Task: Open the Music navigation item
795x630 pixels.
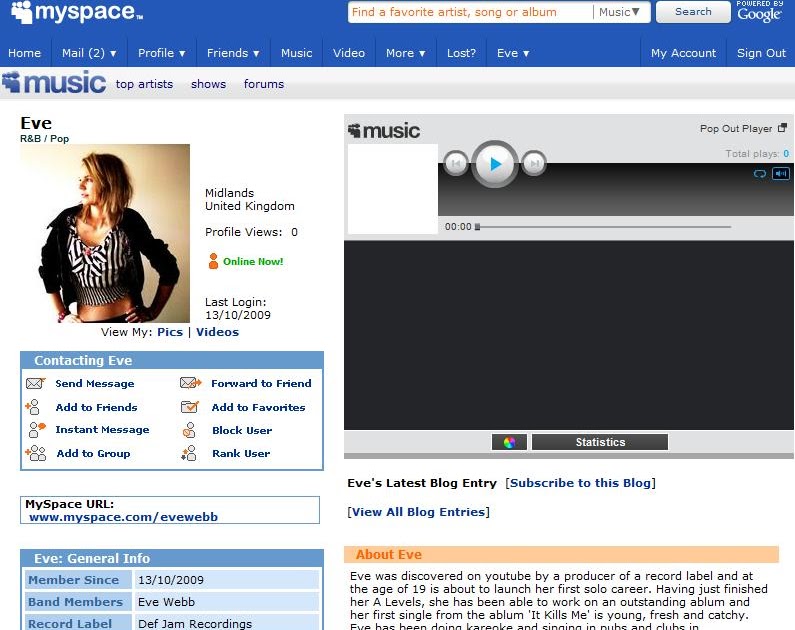Action: [297, 53]
